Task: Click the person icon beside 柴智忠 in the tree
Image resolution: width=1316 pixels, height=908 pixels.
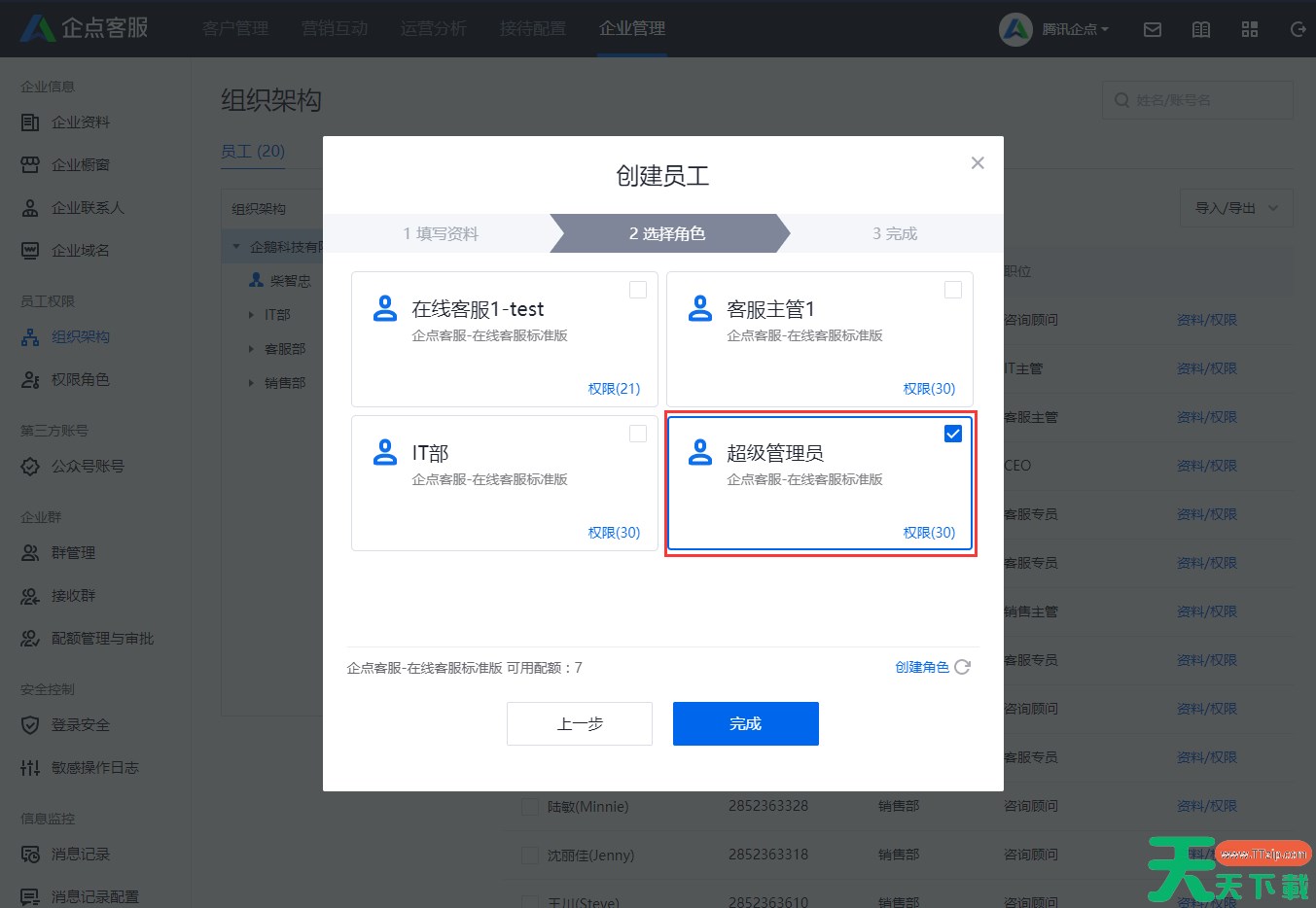Action: coord(257,280)
